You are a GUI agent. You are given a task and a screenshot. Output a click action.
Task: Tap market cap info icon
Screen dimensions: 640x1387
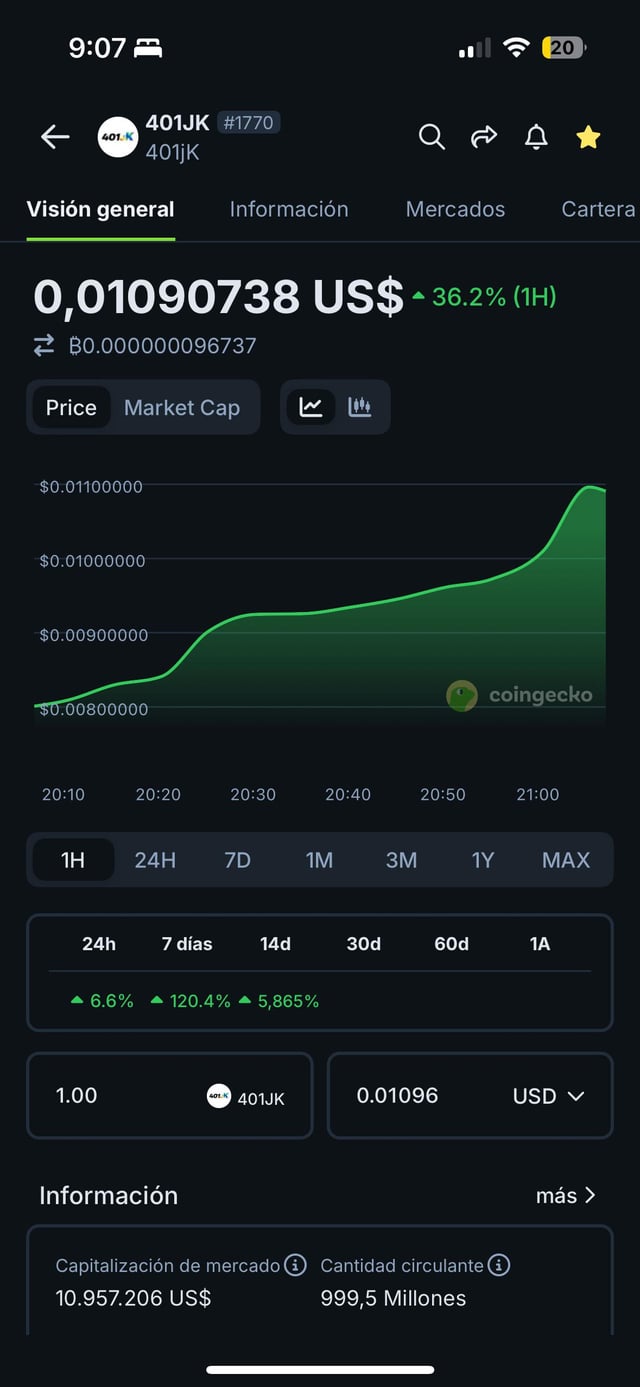[x=295, y=1265]
